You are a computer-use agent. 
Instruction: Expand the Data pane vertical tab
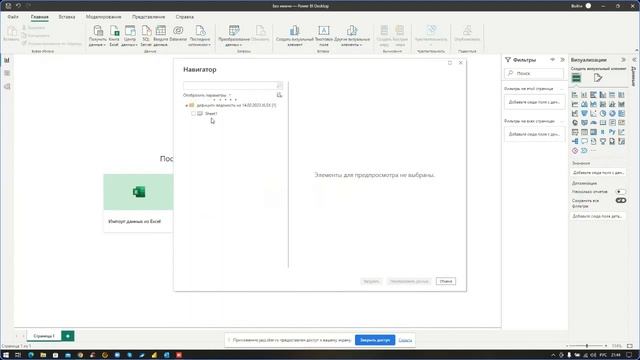634,76
